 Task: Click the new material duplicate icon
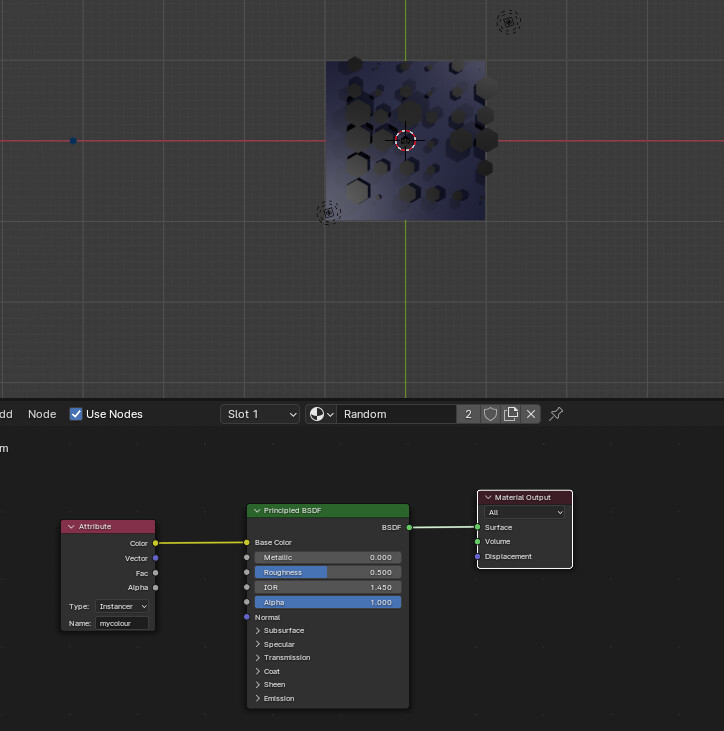pos(511,414)
